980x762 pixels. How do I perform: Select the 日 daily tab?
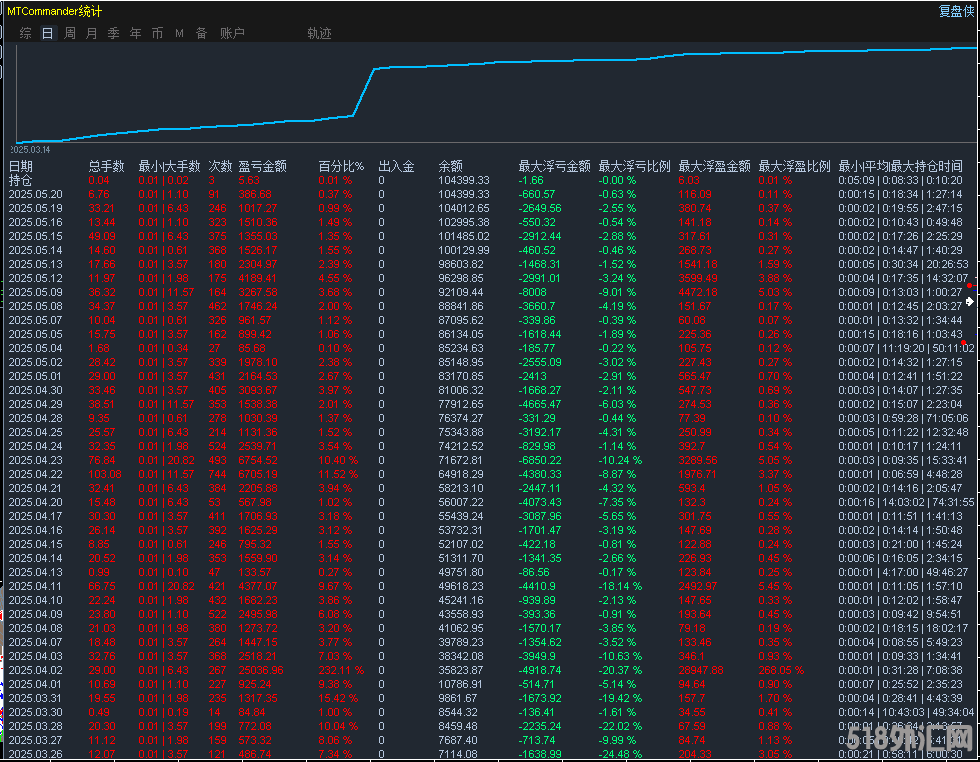tap(48, 33)
